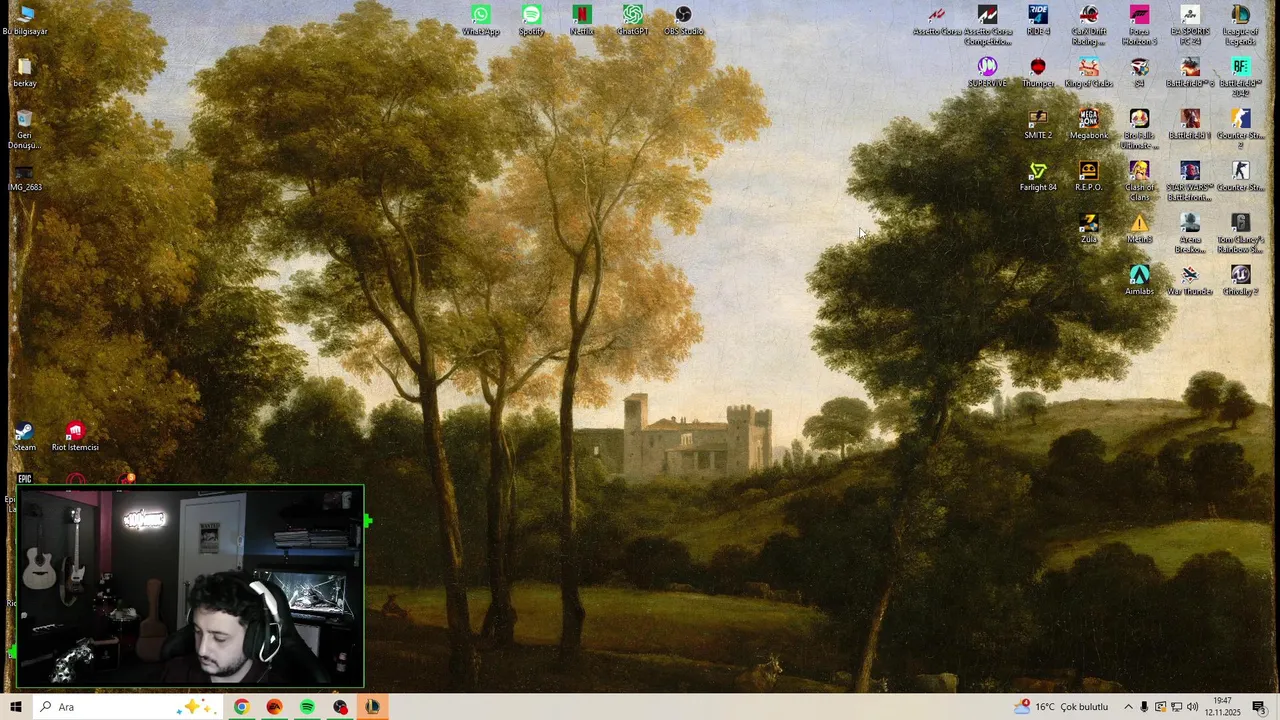Image resolution: width=1280 pixels, height=720 pixels.
Task: Open the weather widget showing 16°C
Action: (x=1061, y=707)
